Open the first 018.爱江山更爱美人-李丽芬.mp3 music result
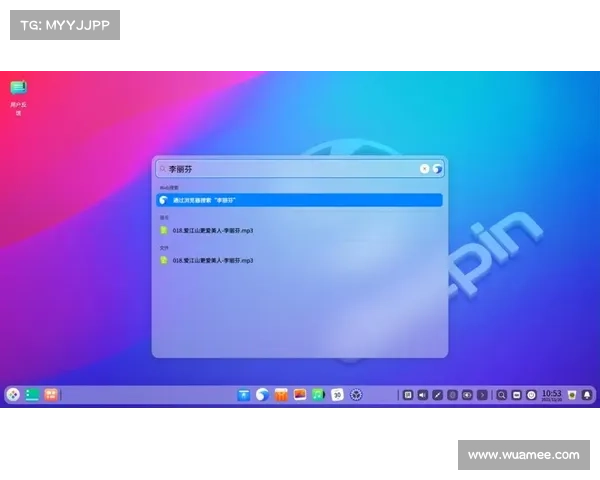This screenshot has height=480, width=600. click(212, 230)
